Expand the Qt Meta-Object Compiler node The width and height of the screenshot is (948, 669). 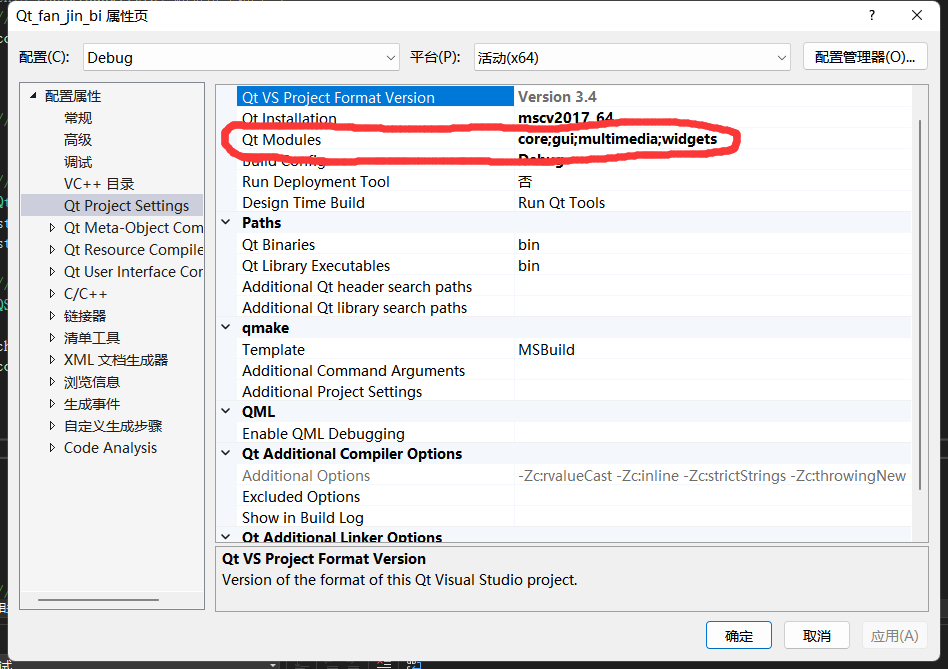[x=52, y=228]
